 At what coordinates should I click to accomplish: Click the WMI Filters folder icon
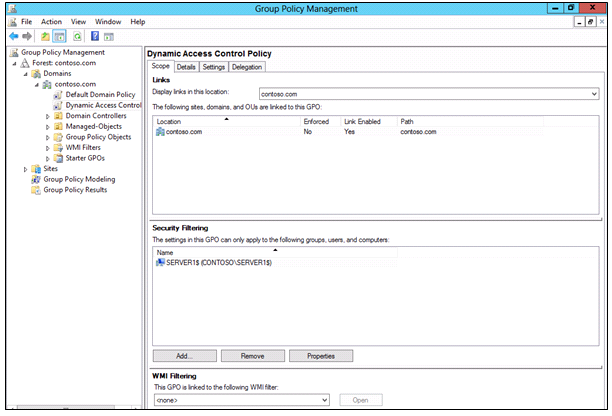point(58,148)
